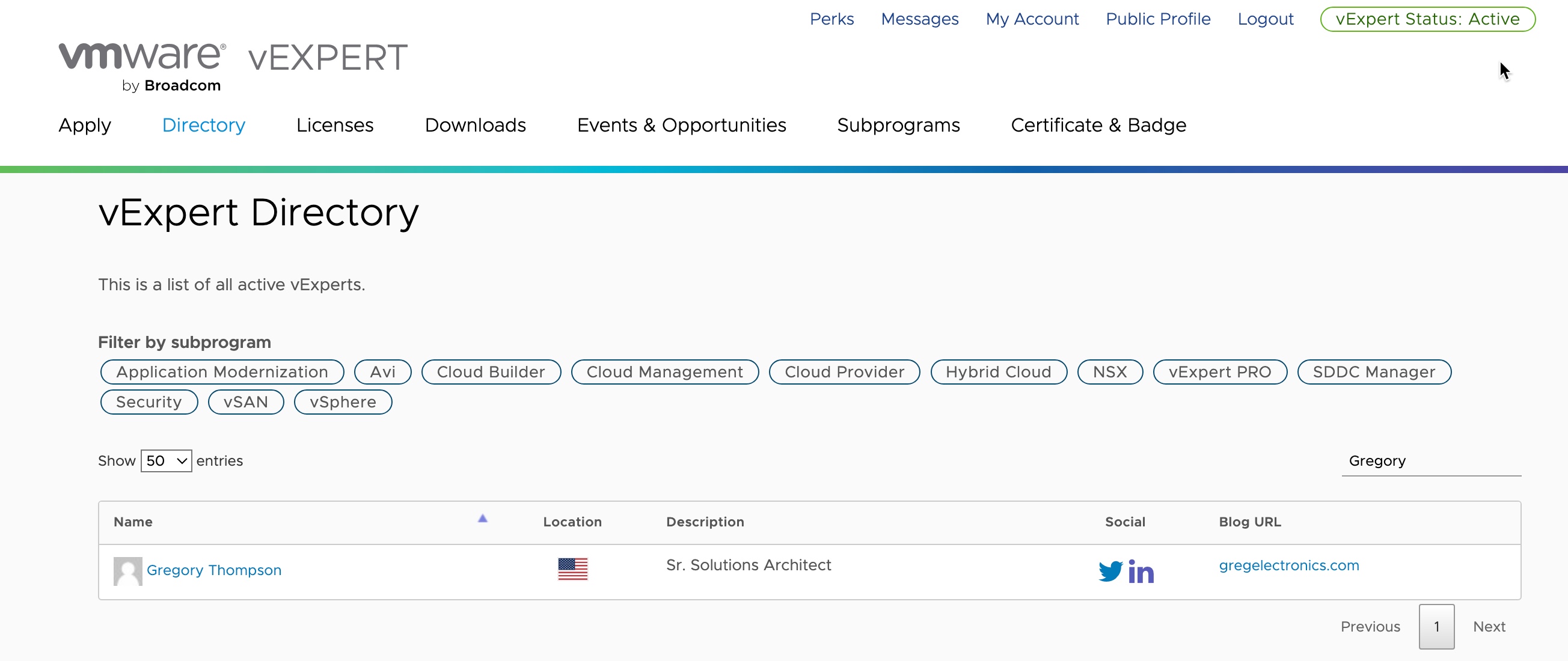Toggle the Cloud Provider filter

click(x=844, y=372)
